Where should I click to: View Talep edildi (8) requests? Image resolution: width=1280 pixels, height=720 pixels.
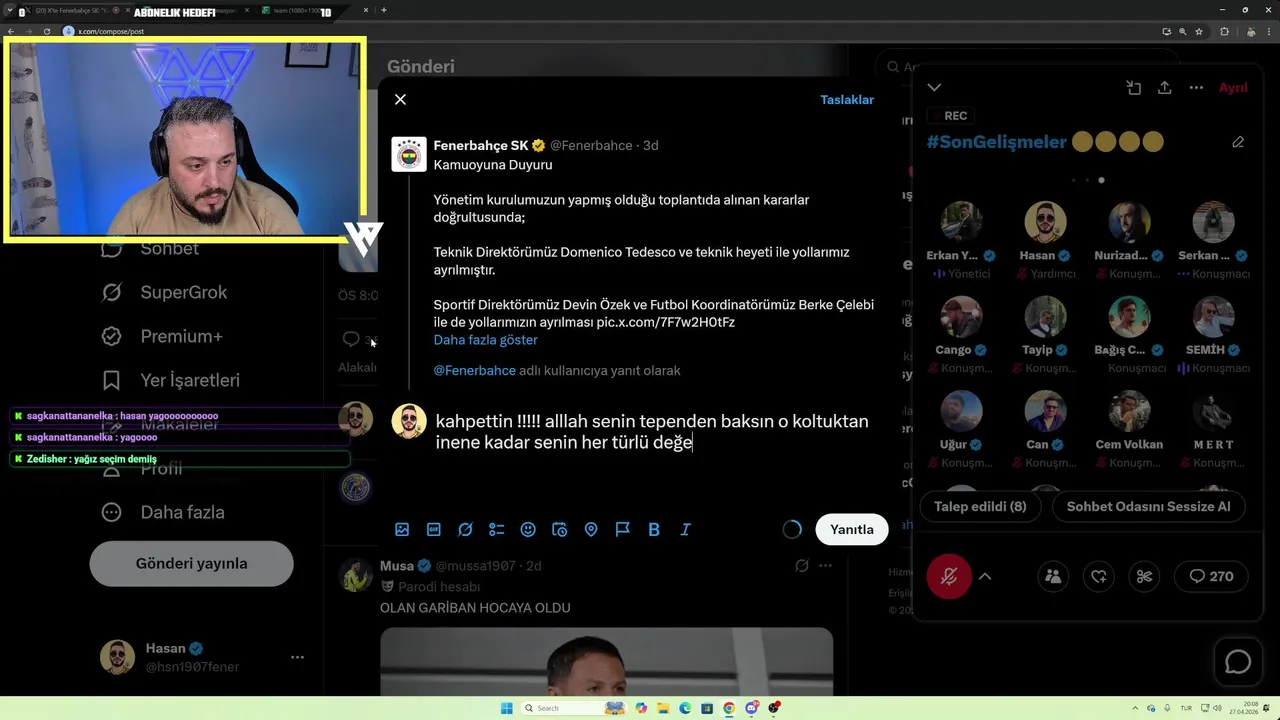coord(980,506)
